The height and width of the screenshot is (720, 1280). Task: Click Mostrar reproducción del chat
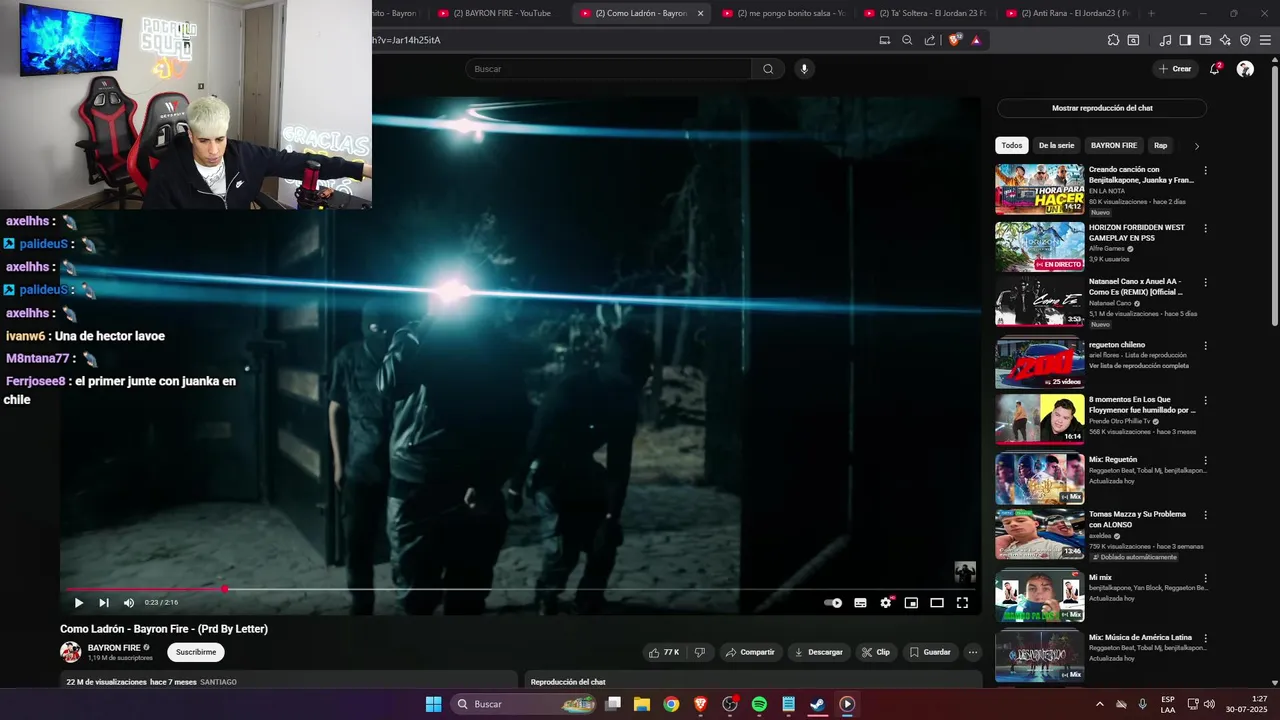(x=1102, y=108)
